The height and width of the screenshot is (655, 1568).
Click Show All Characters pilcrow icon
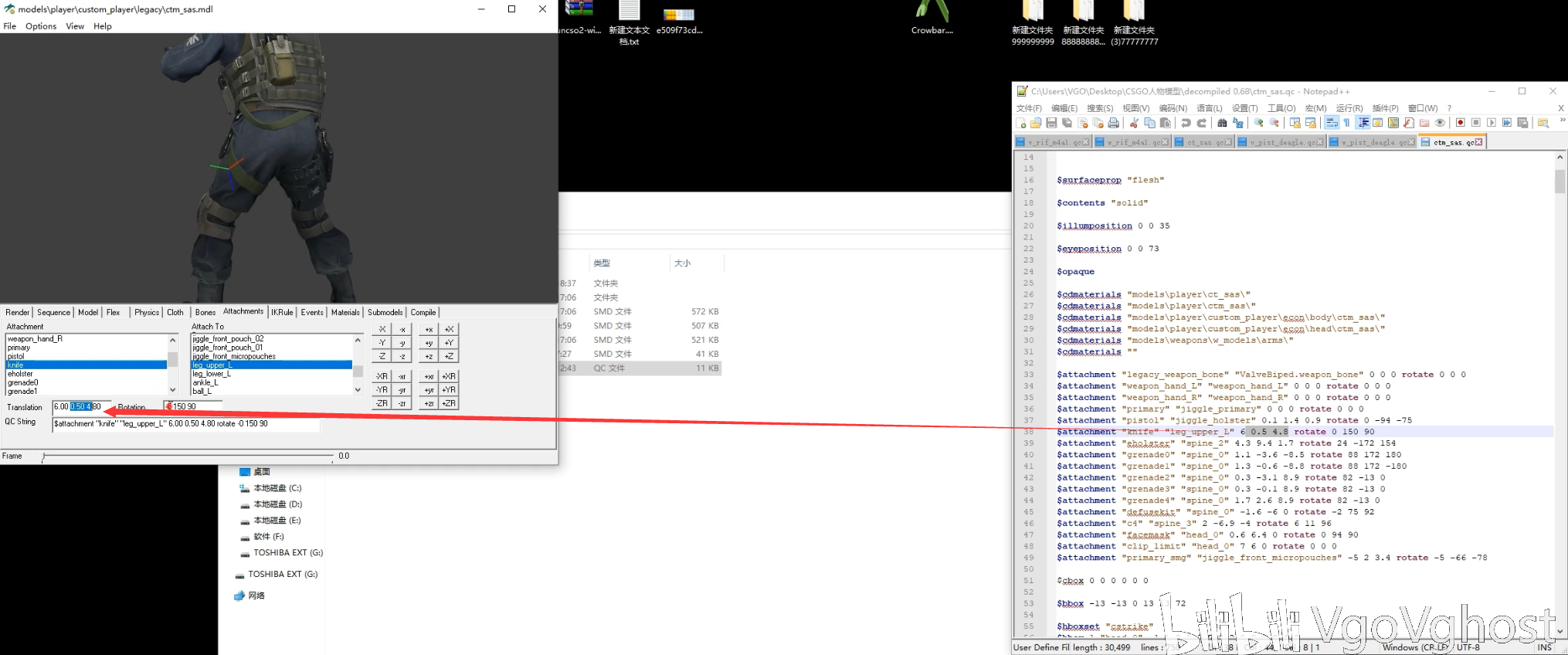coord(1346,123)
